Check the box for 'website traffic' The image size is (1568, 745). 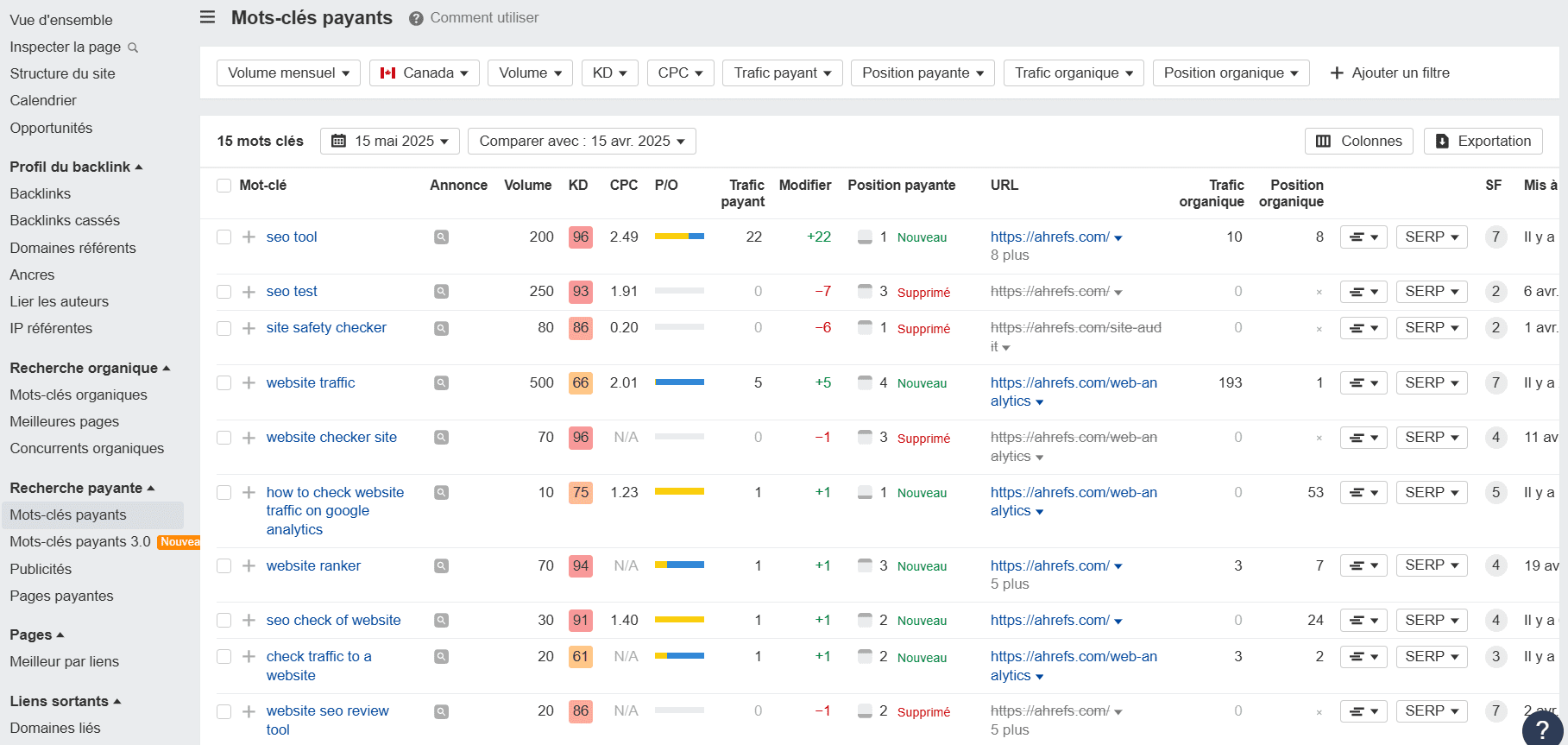tap(224, 382)
